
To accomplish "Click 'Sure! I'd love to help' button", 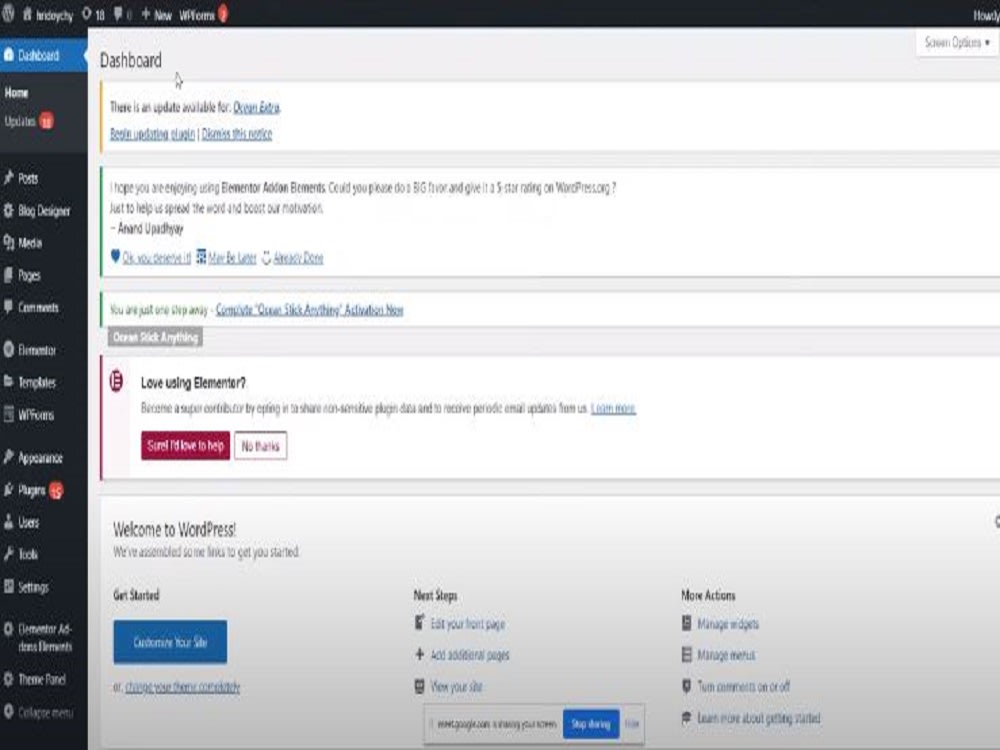I will tap(186, 445).
